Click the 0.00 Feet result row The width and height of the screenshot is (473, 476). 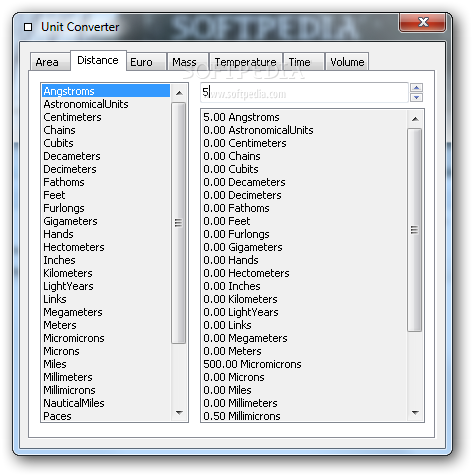point(304,221)
